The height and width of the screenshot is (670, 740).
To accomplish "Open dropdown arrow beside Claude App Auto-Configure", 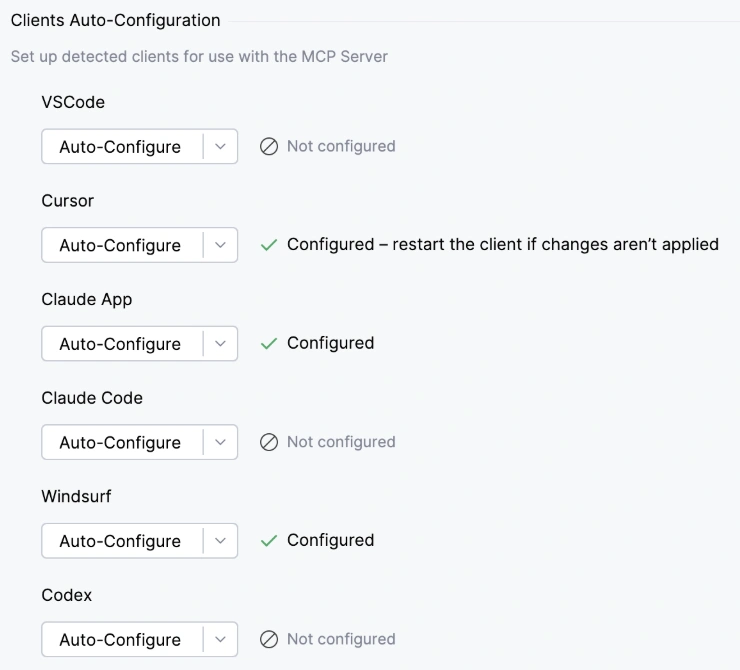I will [221, 344].
